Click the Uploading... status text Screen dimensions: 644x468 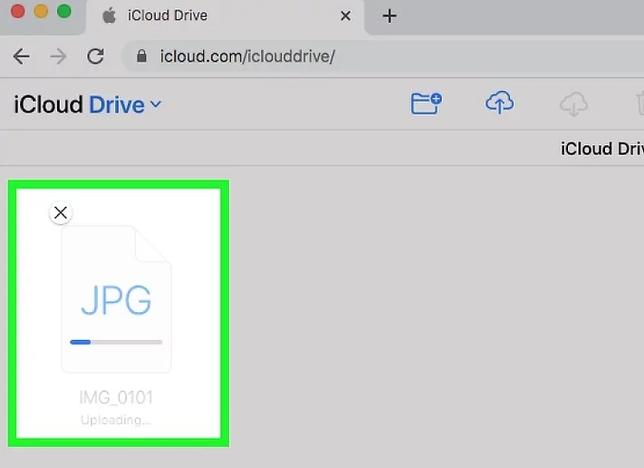[x=116, y=420]
